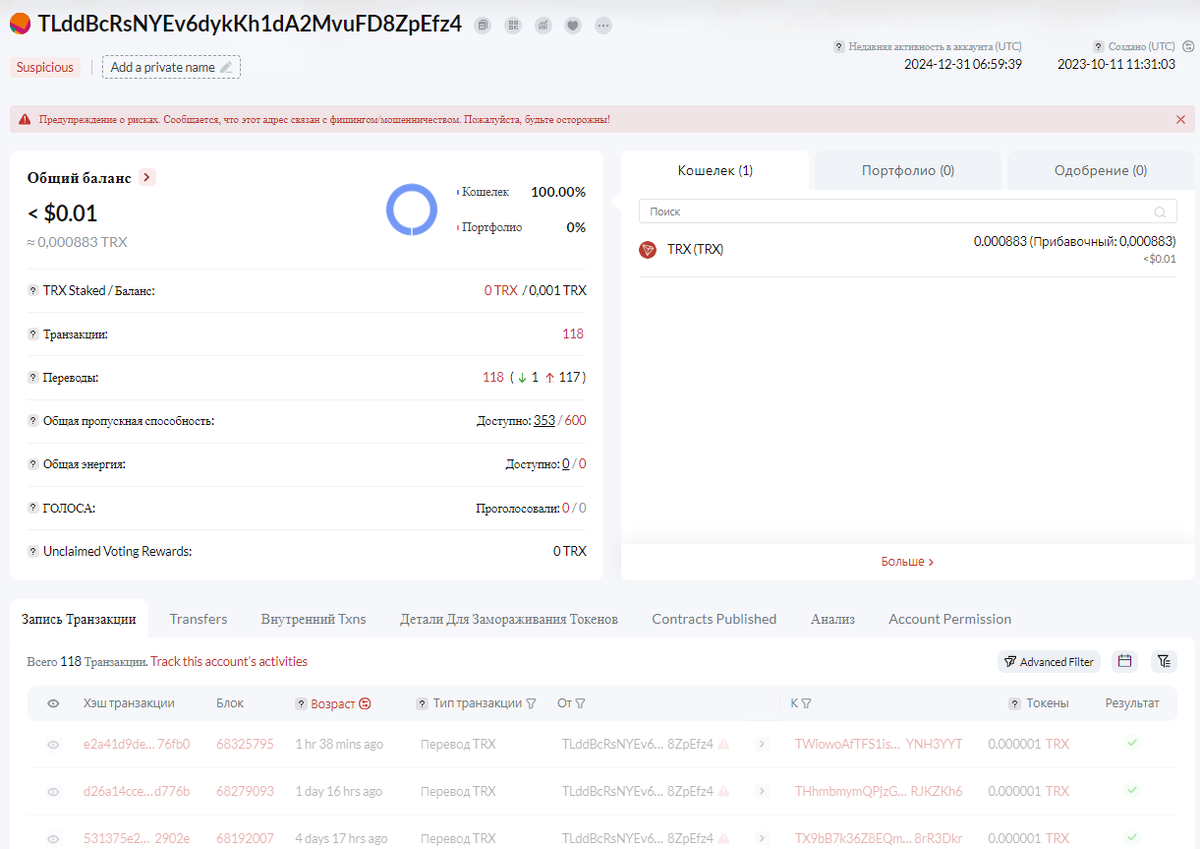The height and width of the screenshot is (849, 1200).
Task: Toggle eye icon for transaction d26a14cce
Action: point(54,792)
